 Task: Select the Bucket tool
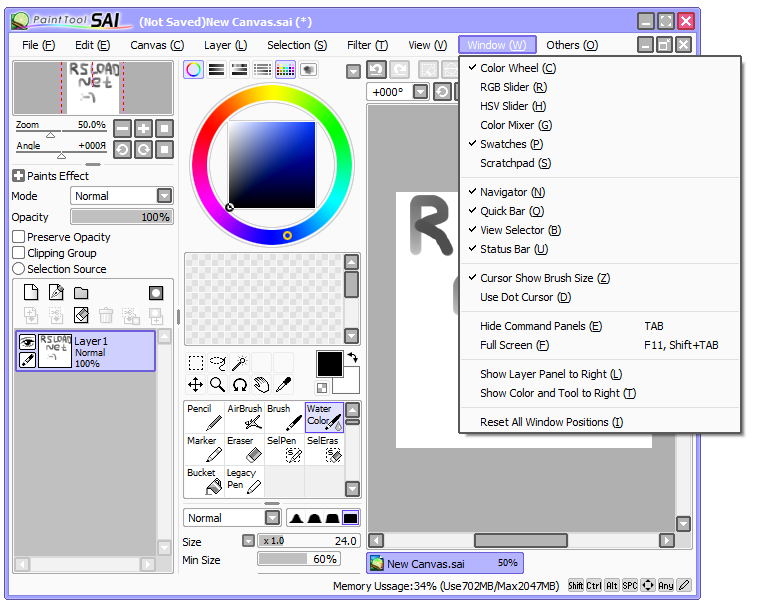click(x=204, y=481)
